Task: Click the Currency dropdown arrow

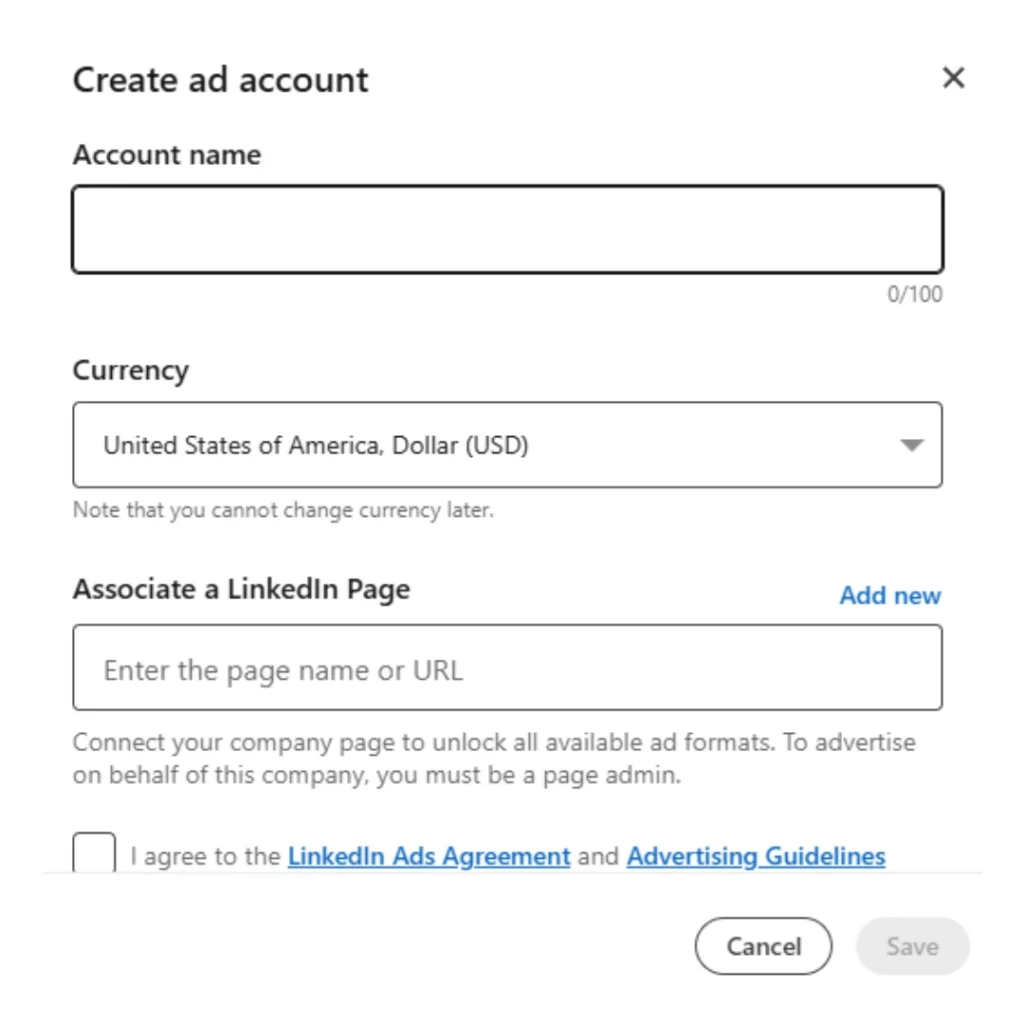Action: click(x=911, y=445)
